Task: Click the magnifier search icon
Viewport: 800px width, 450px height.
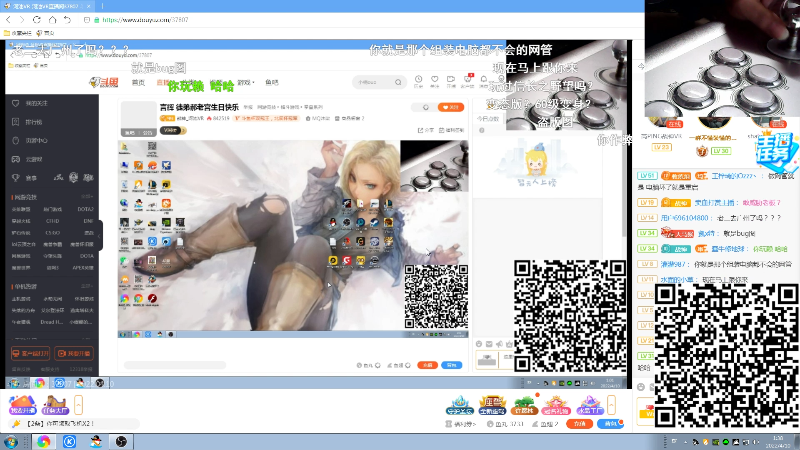Action: point(398,82)
